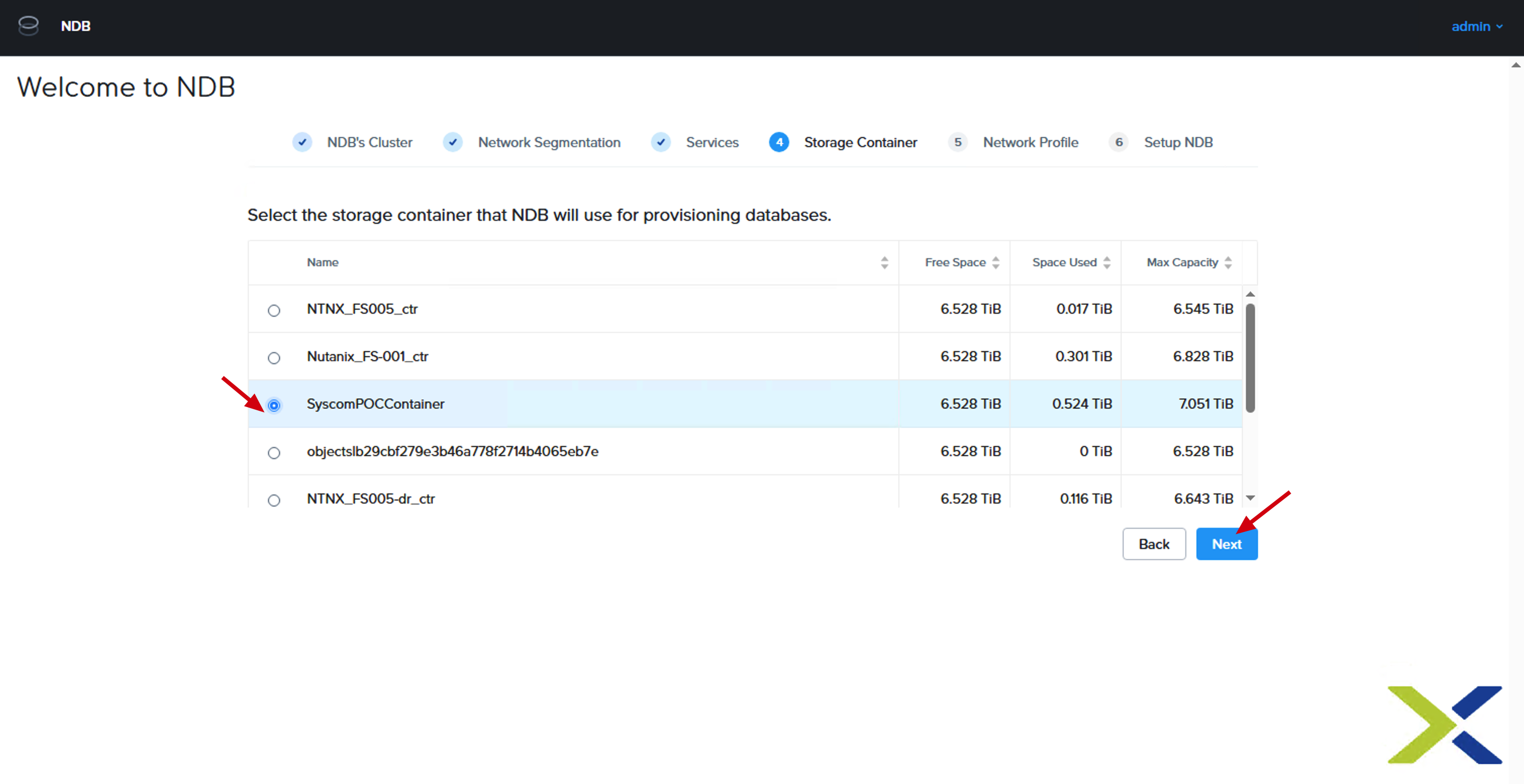Click the 0.301 TiB space used value

1083,357
